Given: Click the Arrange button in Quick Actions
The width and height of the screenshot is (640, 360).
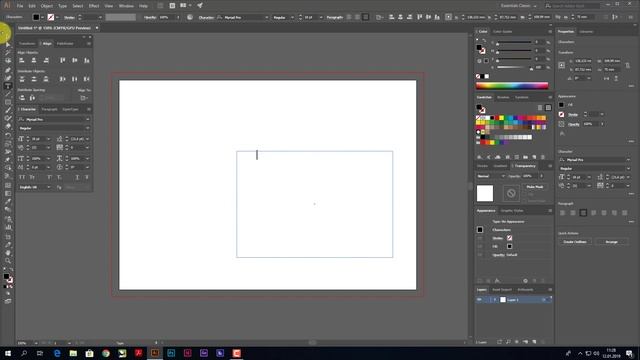Looking at the screenshot, I should pos(611,242).
